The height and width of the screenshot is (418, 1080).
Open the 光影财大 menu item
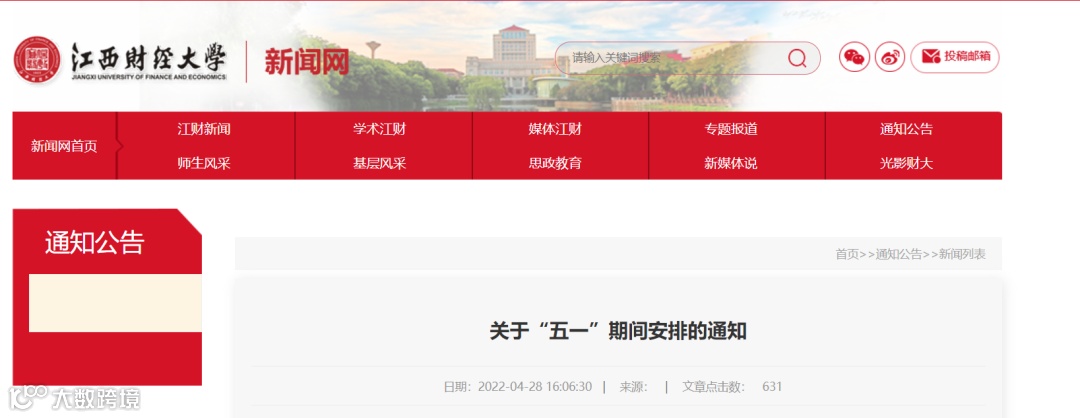[906, 163]
